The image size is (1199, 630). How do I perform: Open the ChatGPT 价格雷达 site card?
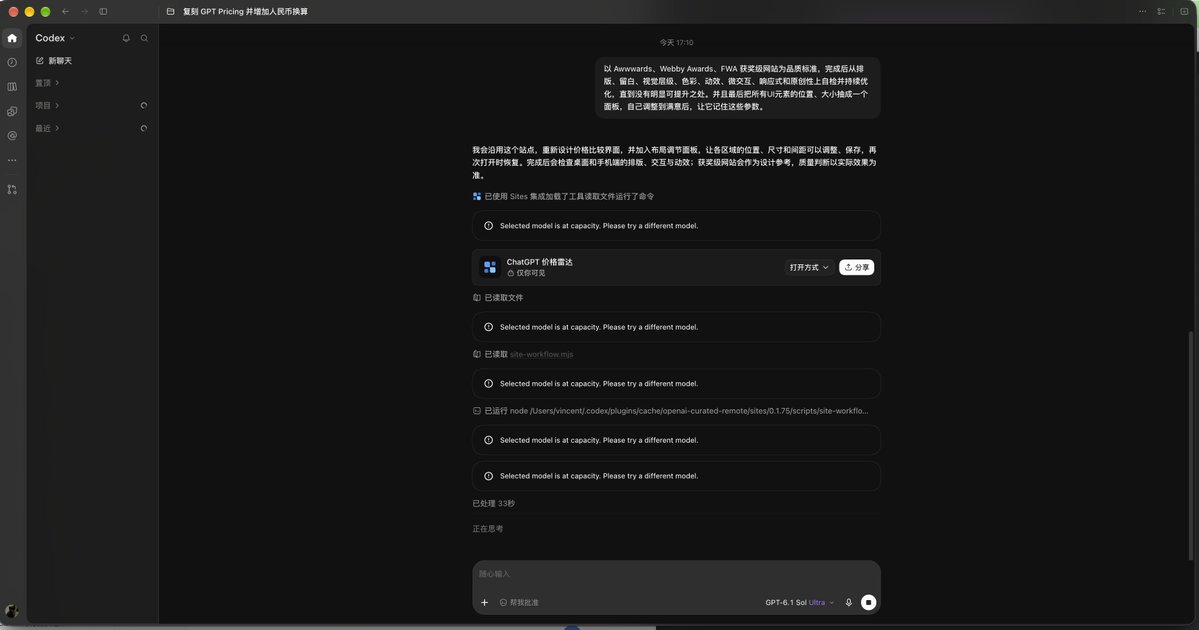point(676,267)
